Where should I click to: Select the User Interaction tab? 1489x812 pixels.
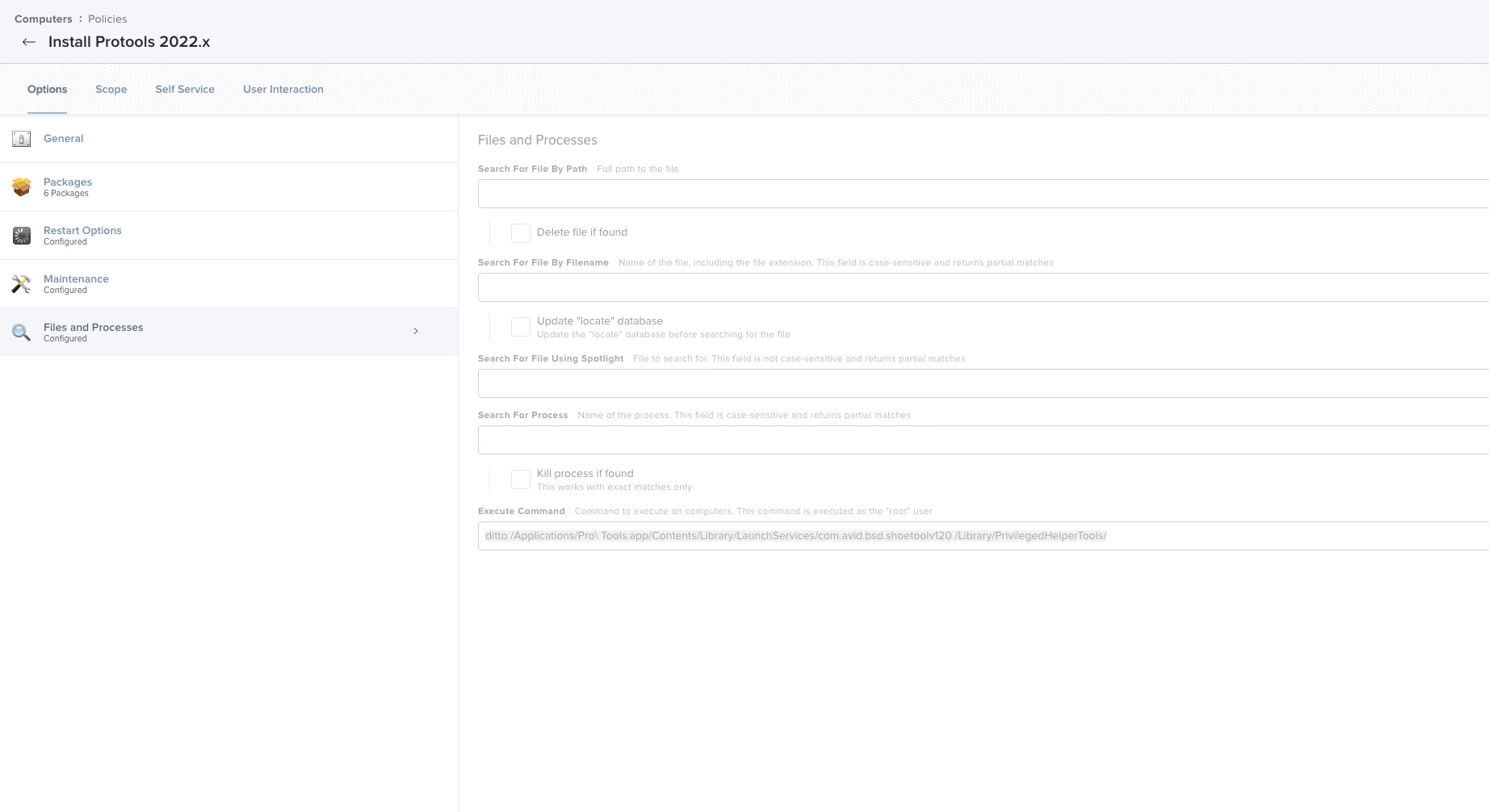pyautogui.click(x=283, y=90)
